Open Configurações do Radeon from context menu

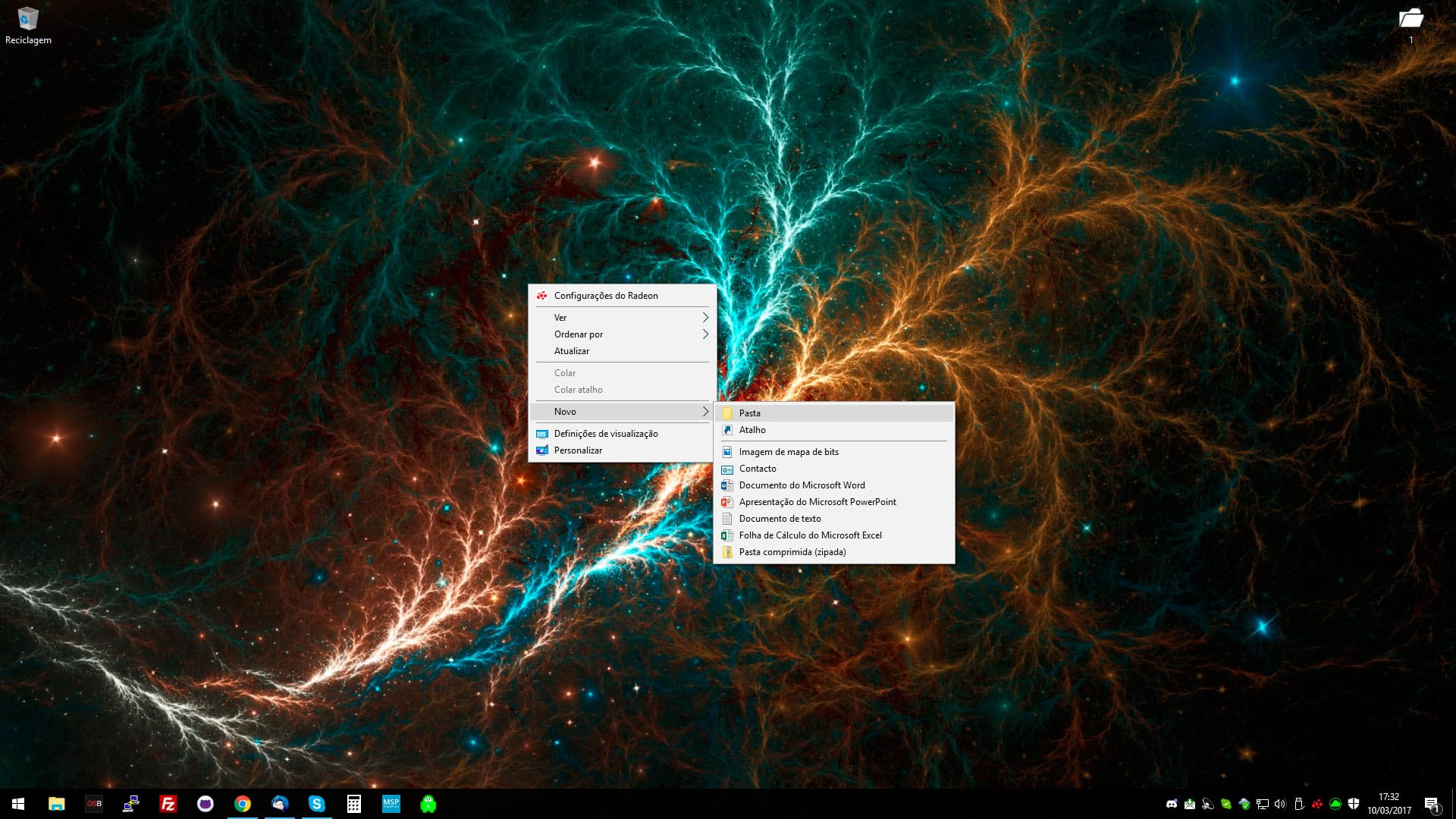(x=622, y=296)
